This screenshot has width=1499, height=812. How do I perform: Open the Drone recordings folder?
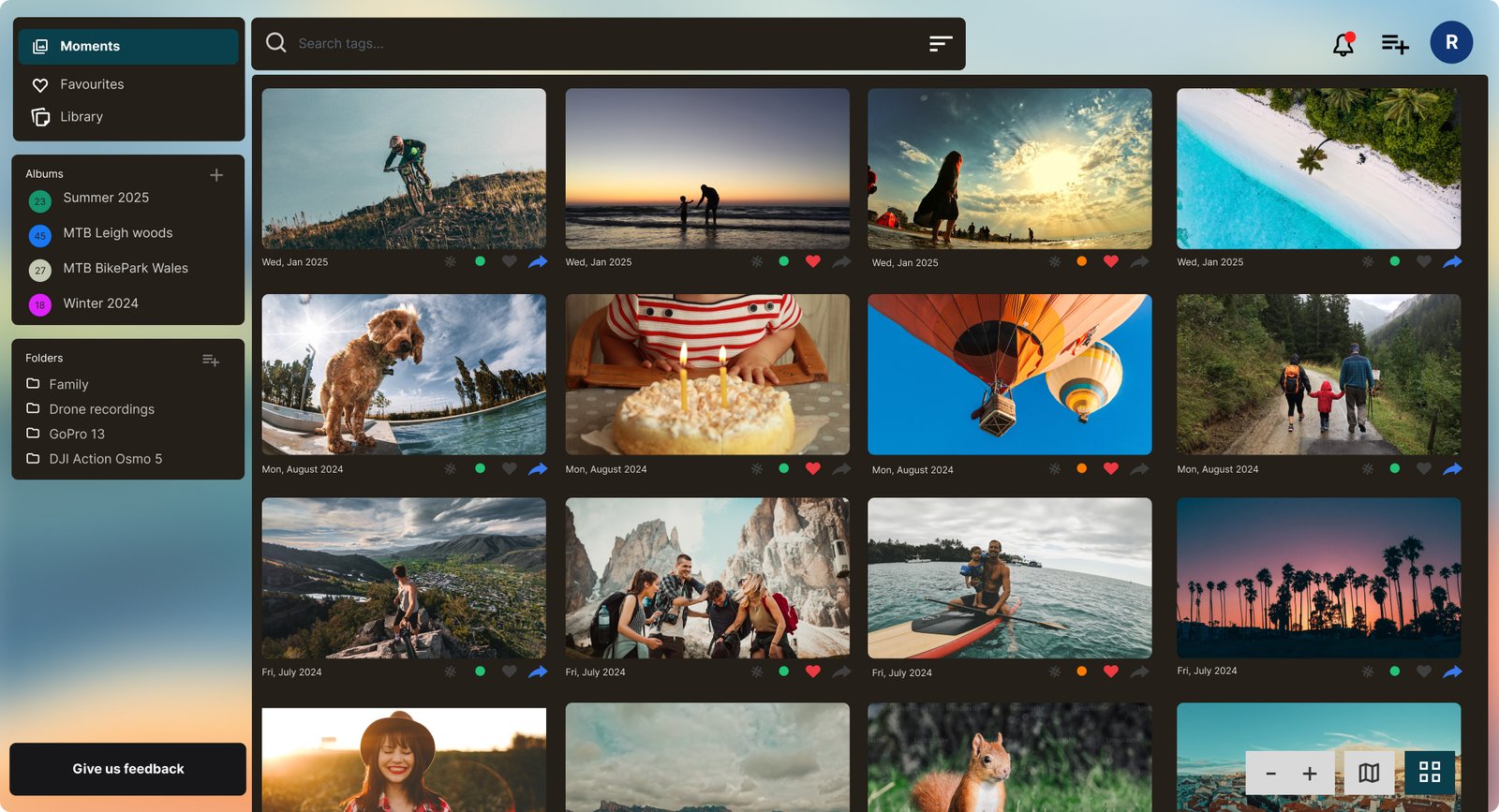coord(101,409)
